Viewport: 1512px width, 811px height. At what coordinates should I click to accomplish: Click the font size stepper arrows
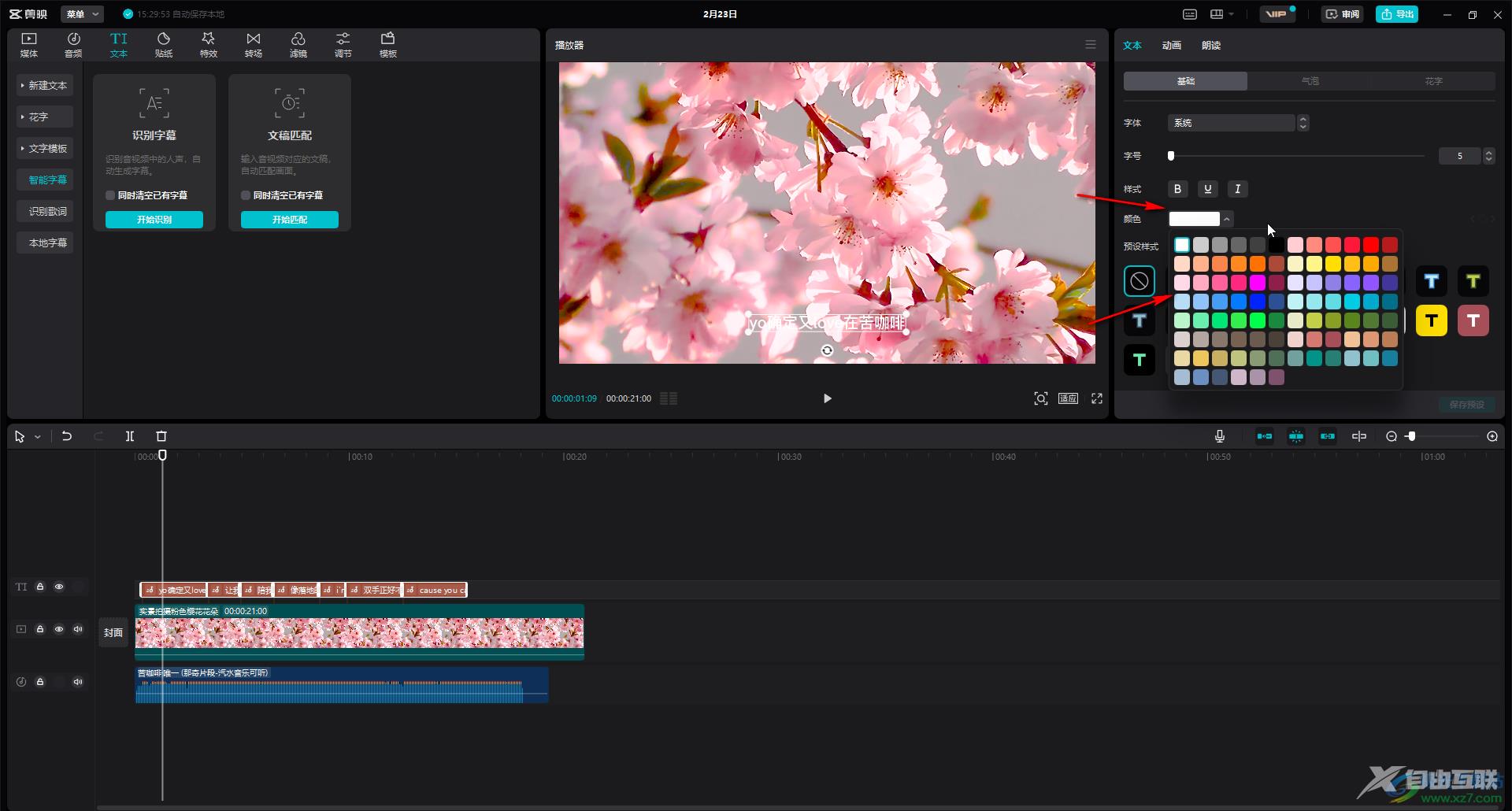[1488, 156]
